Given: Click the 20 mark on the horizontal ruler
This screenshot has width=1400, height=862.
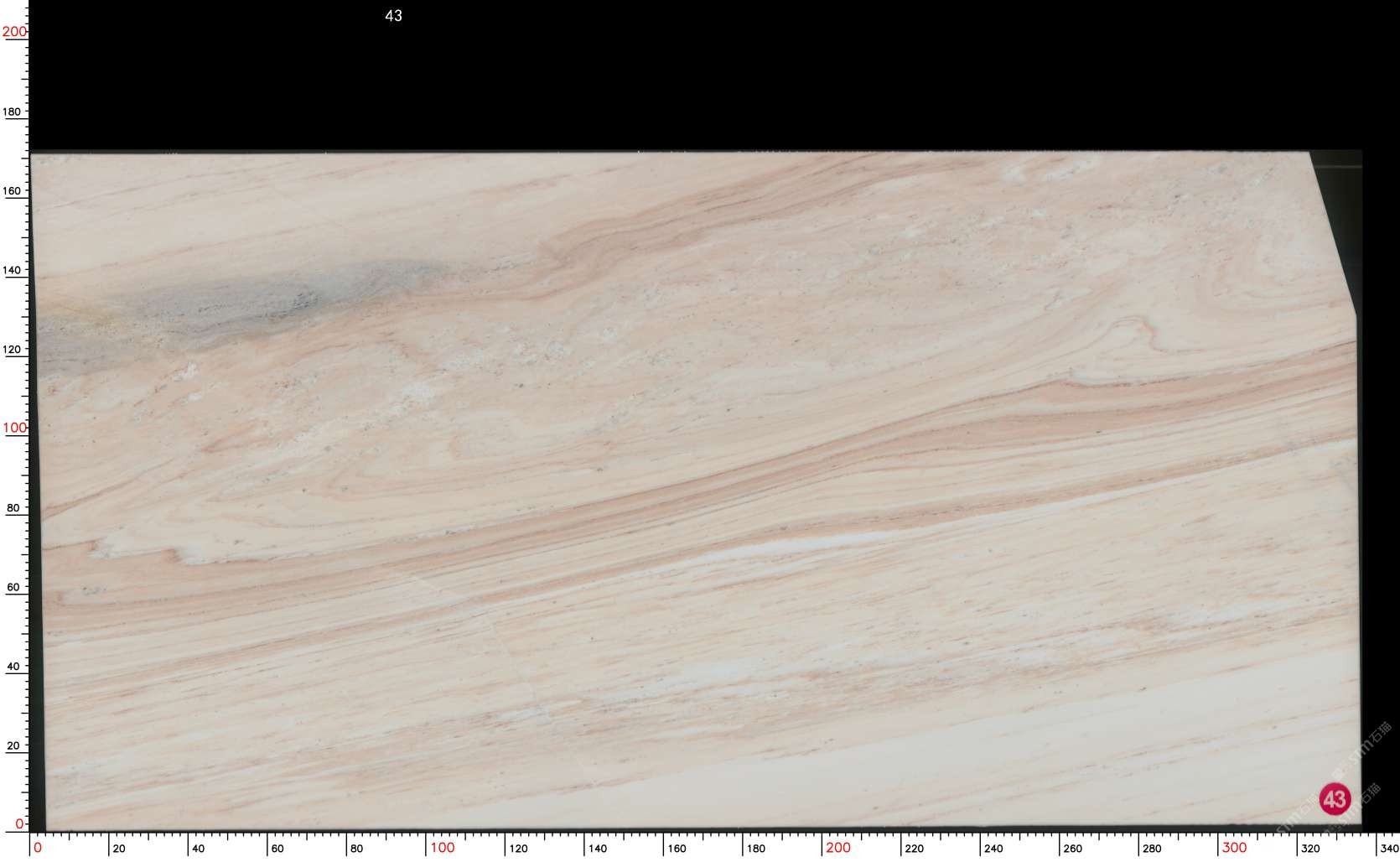Looking at the screenshot, I should point(118,849).
